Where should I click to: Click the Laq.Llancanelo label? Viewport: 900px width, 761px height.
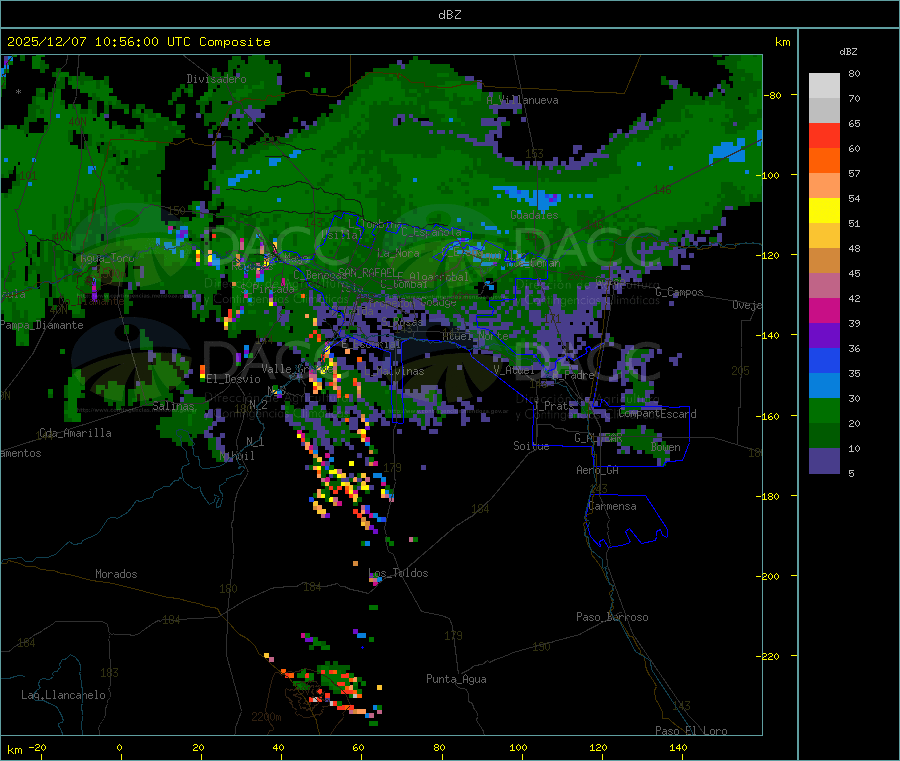click(63, 695)
